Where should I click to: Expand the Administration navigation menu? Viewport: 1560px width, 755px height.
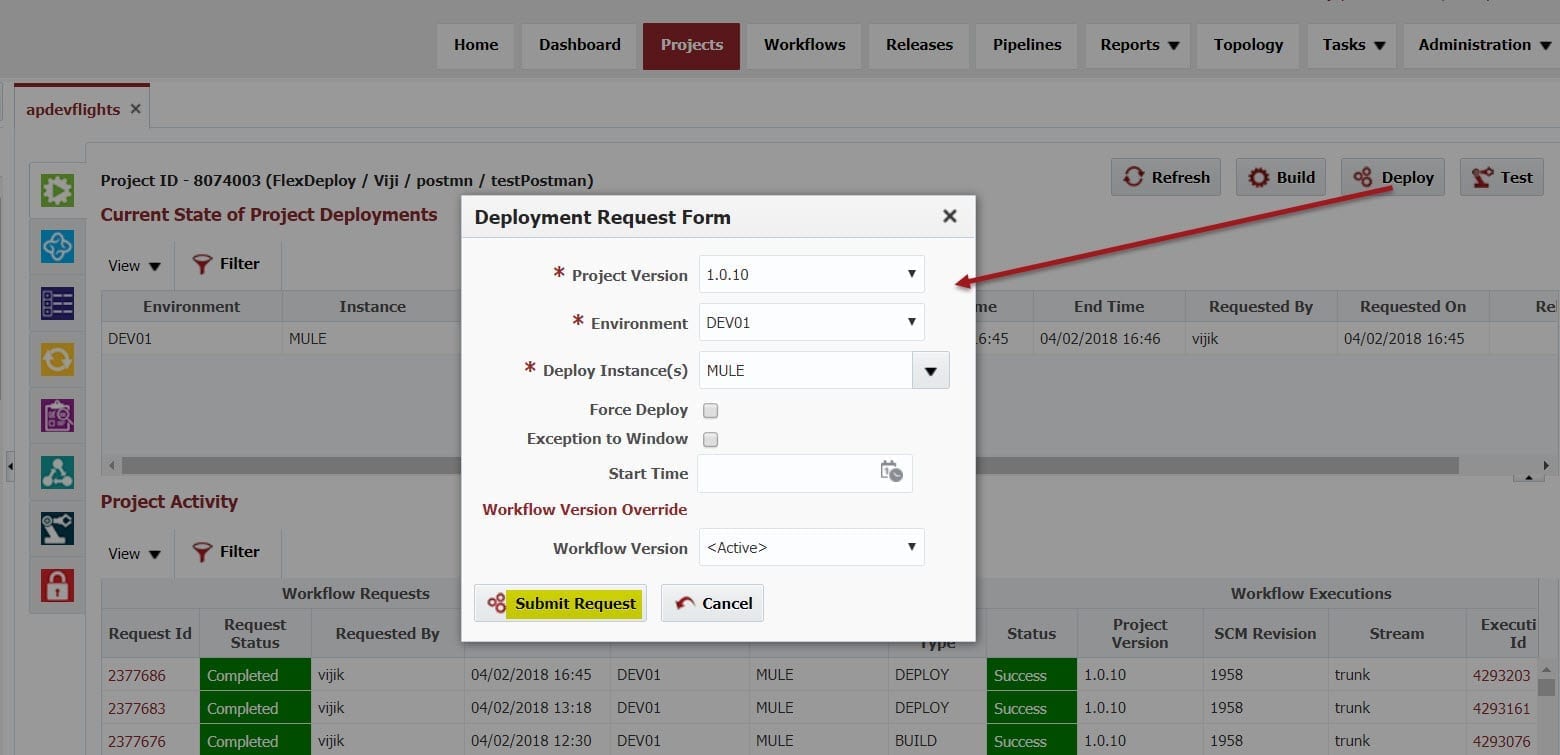pyautogui.click(x=1482, y=45)
